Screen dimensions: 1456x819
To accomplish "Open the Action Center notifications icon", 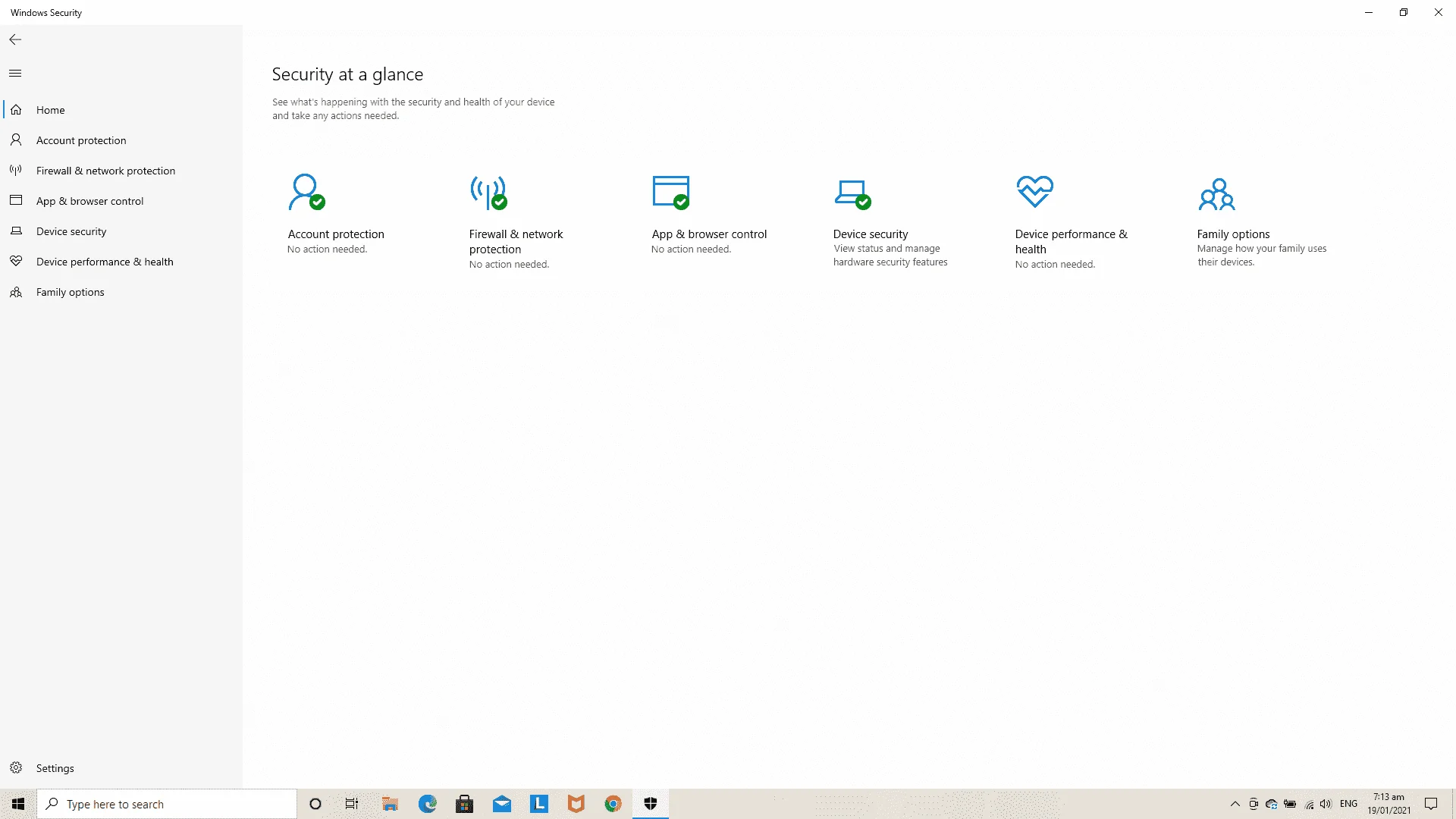I will click(x=1431, y=804).
